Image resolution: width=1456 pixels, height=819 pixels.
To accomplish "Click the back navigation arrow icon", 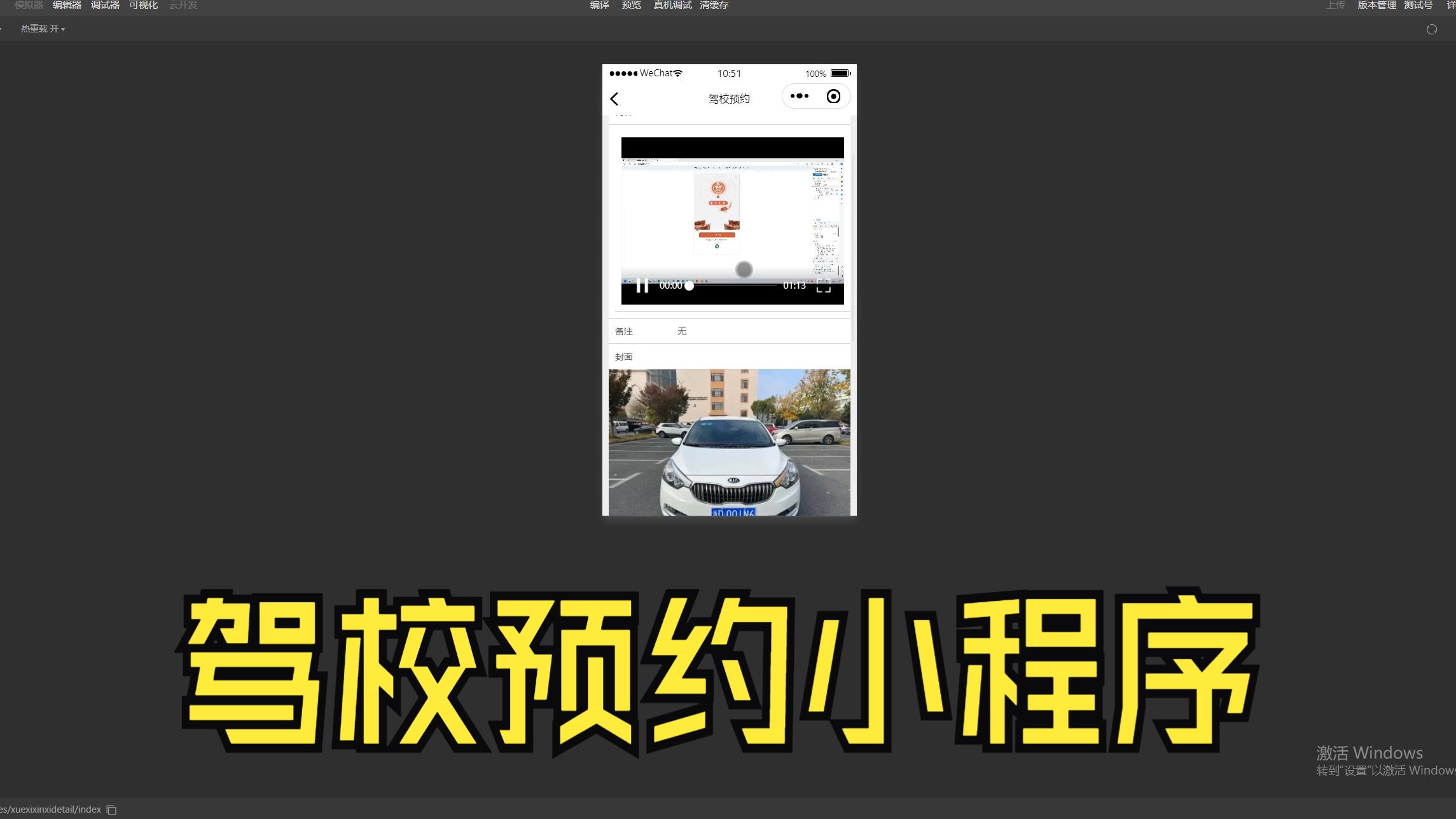I will point(615,98).
